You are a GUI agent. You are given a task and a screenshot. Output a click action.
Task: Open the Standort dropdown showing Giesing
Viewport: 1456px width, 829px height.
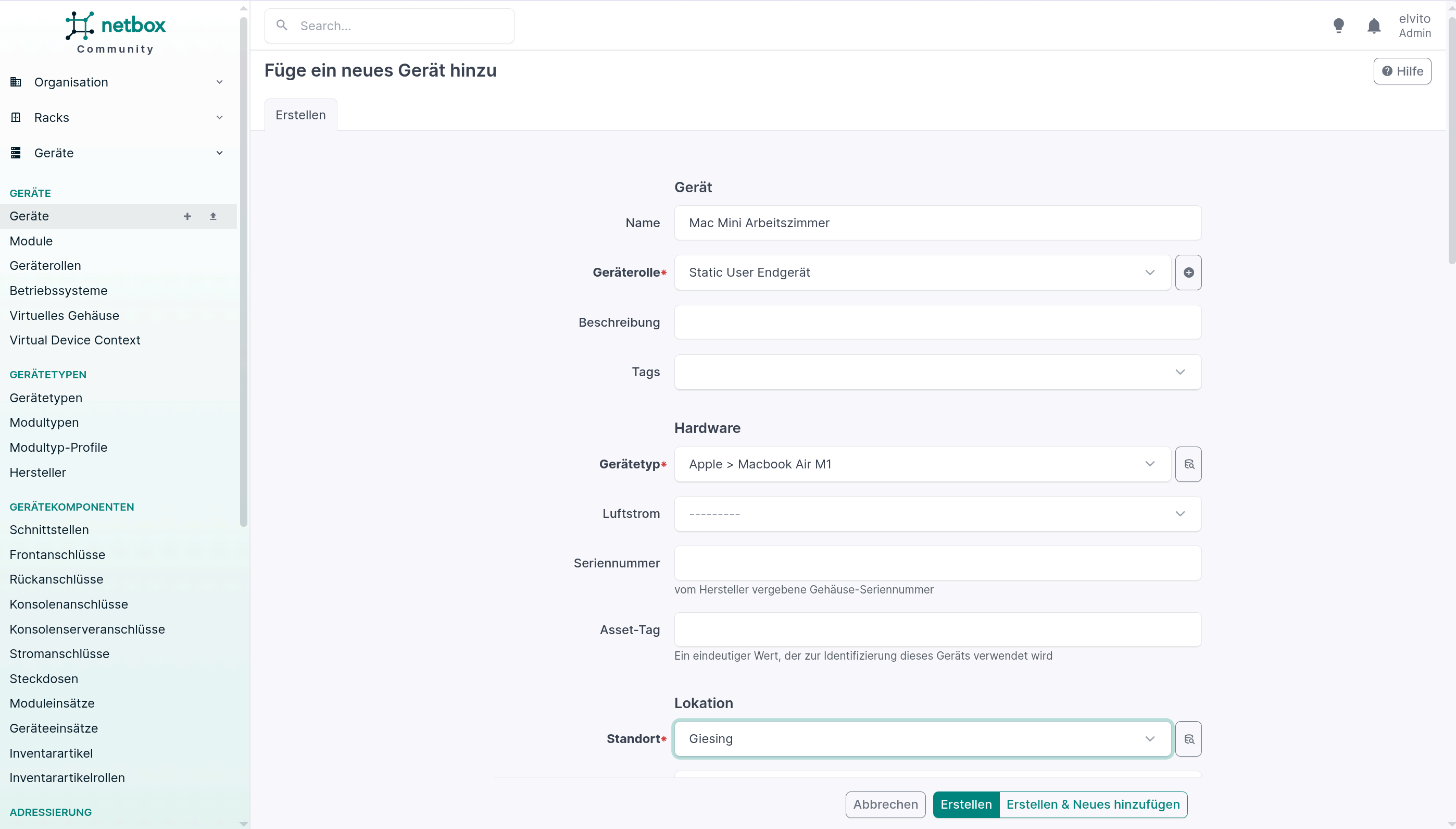(922, 739)
